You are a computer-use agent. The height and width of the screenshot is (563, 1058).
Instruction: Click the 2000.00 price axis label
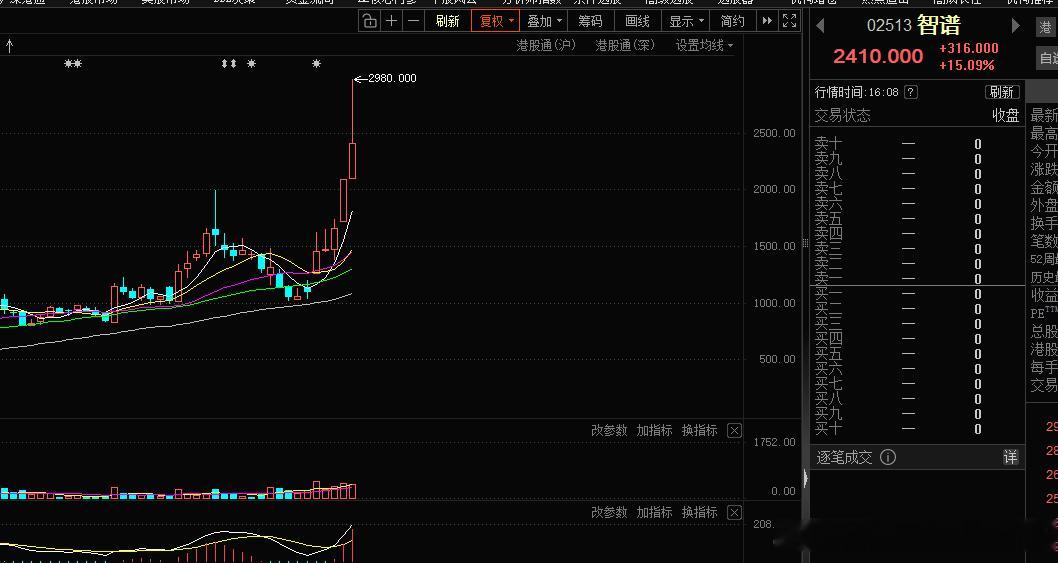775,189
